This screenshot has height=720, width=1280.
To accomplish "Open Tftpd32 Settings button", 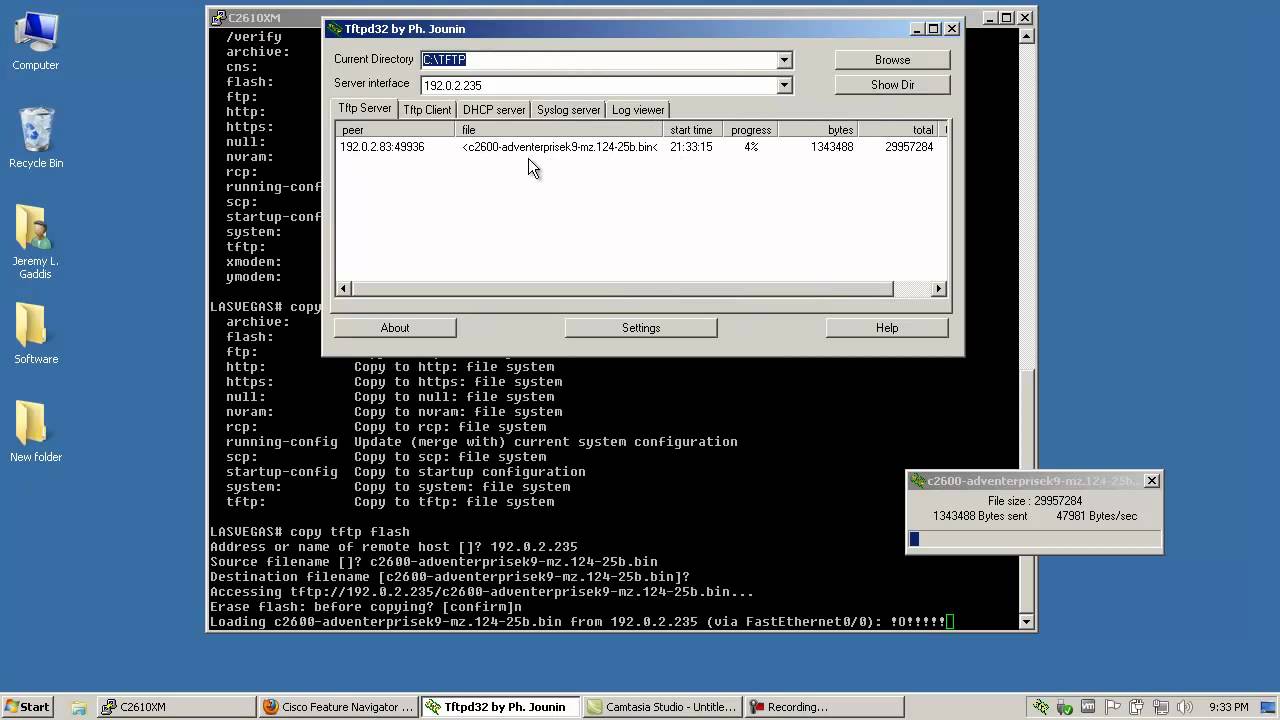I will point(641,328).
